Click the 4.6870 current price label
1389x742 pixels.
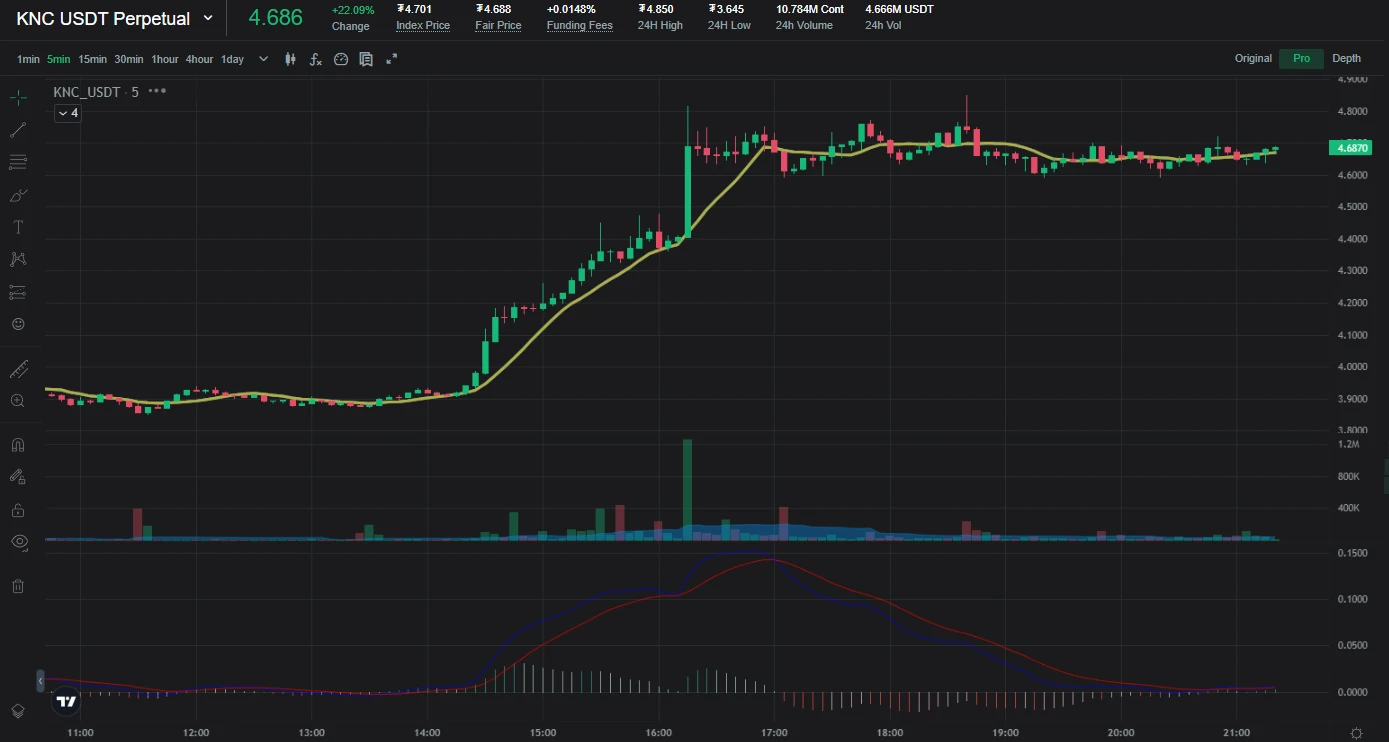click(x=1352, y=148)
